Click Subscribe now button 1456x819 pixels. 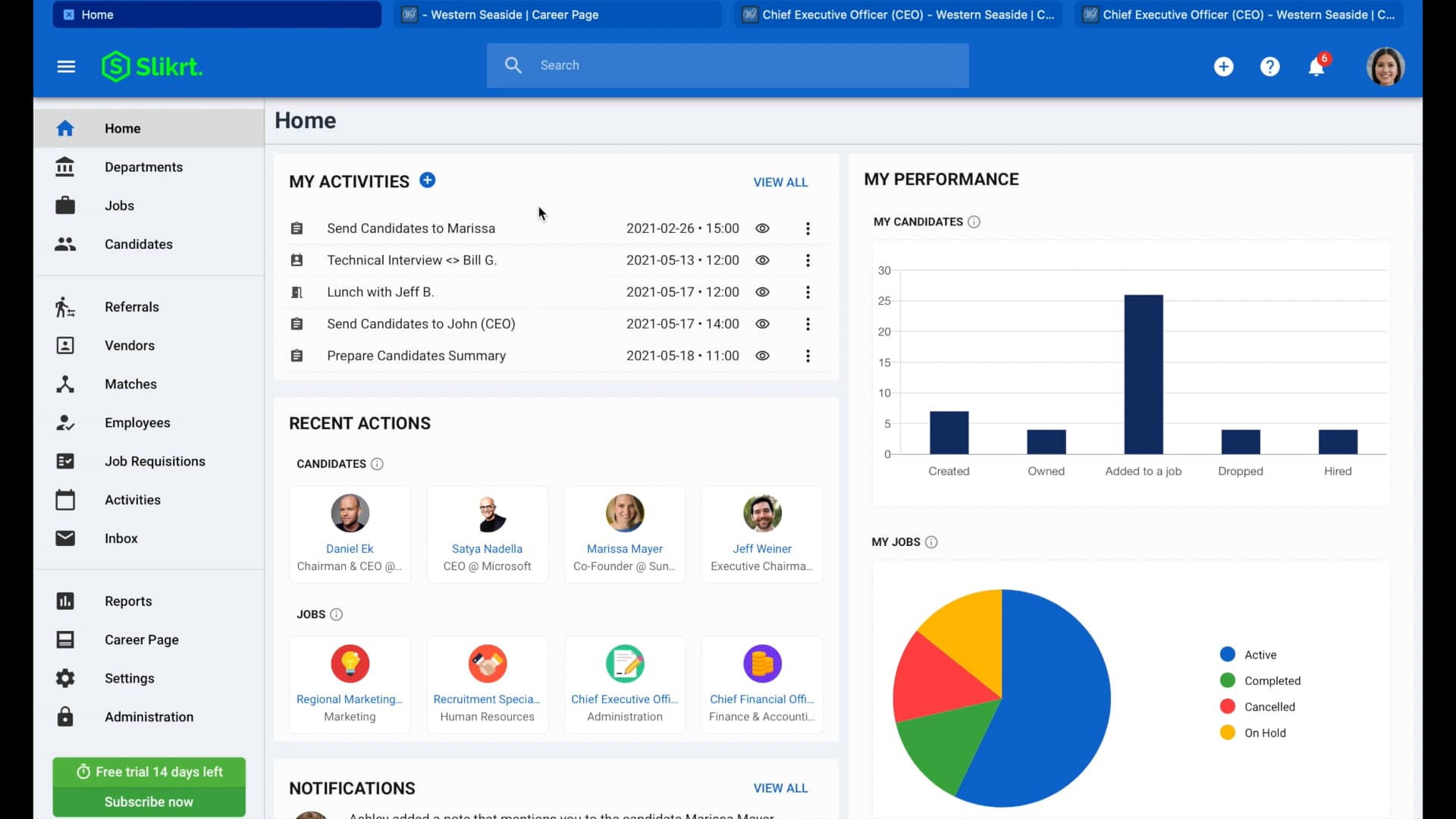(149, 802)
